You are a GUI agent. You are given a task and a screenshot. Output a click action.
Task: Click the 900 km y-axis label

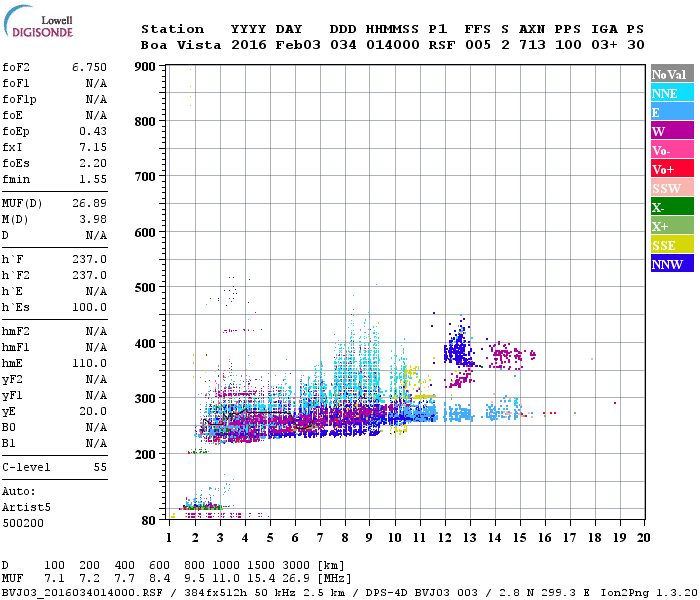[x=145, y=67]
